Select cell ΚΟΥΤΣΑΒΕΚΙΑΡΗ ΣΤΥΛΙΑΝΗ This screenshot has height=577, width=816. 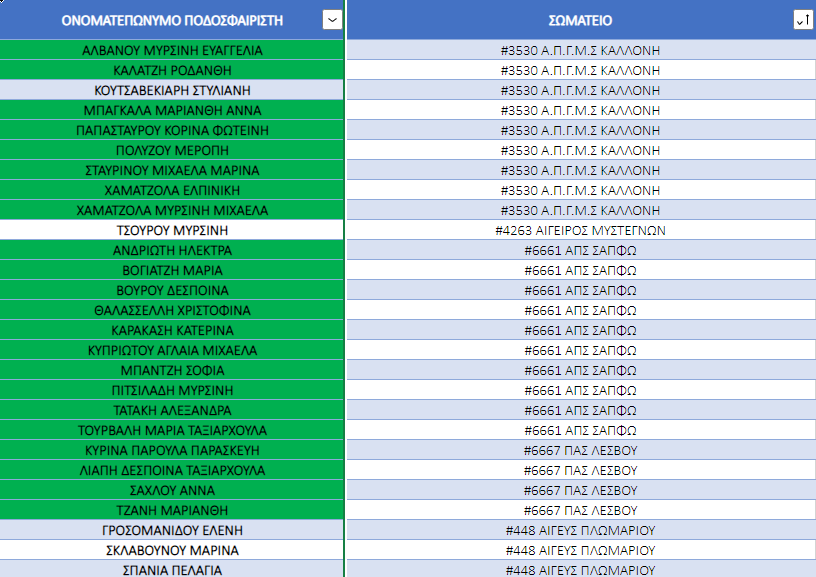(x=172, y=91)
